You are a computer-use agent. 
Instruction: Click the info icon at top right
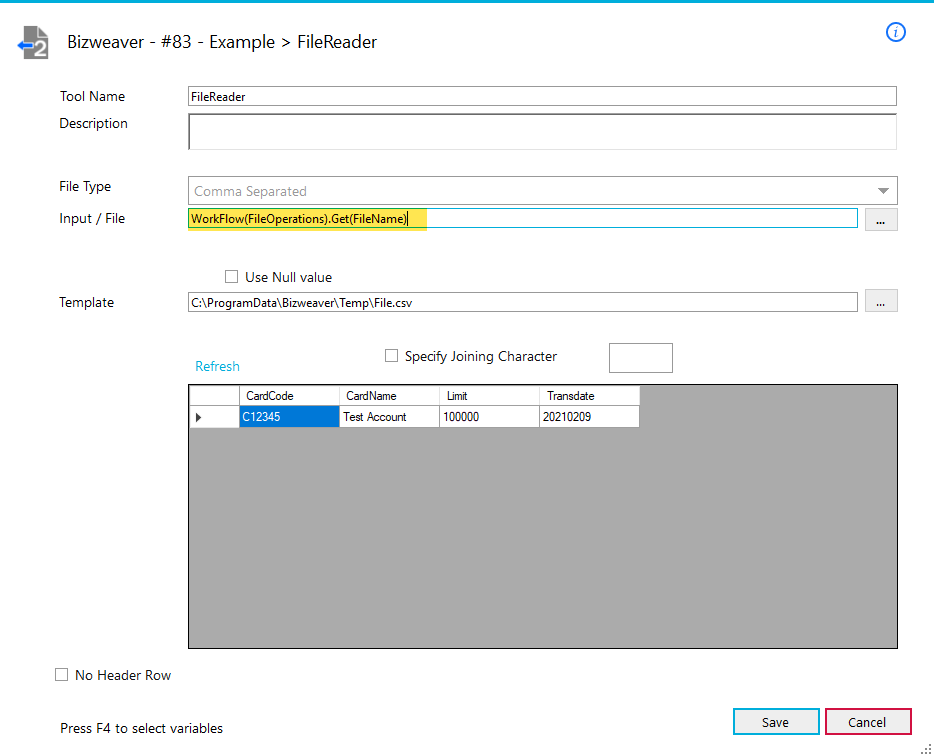895,32
